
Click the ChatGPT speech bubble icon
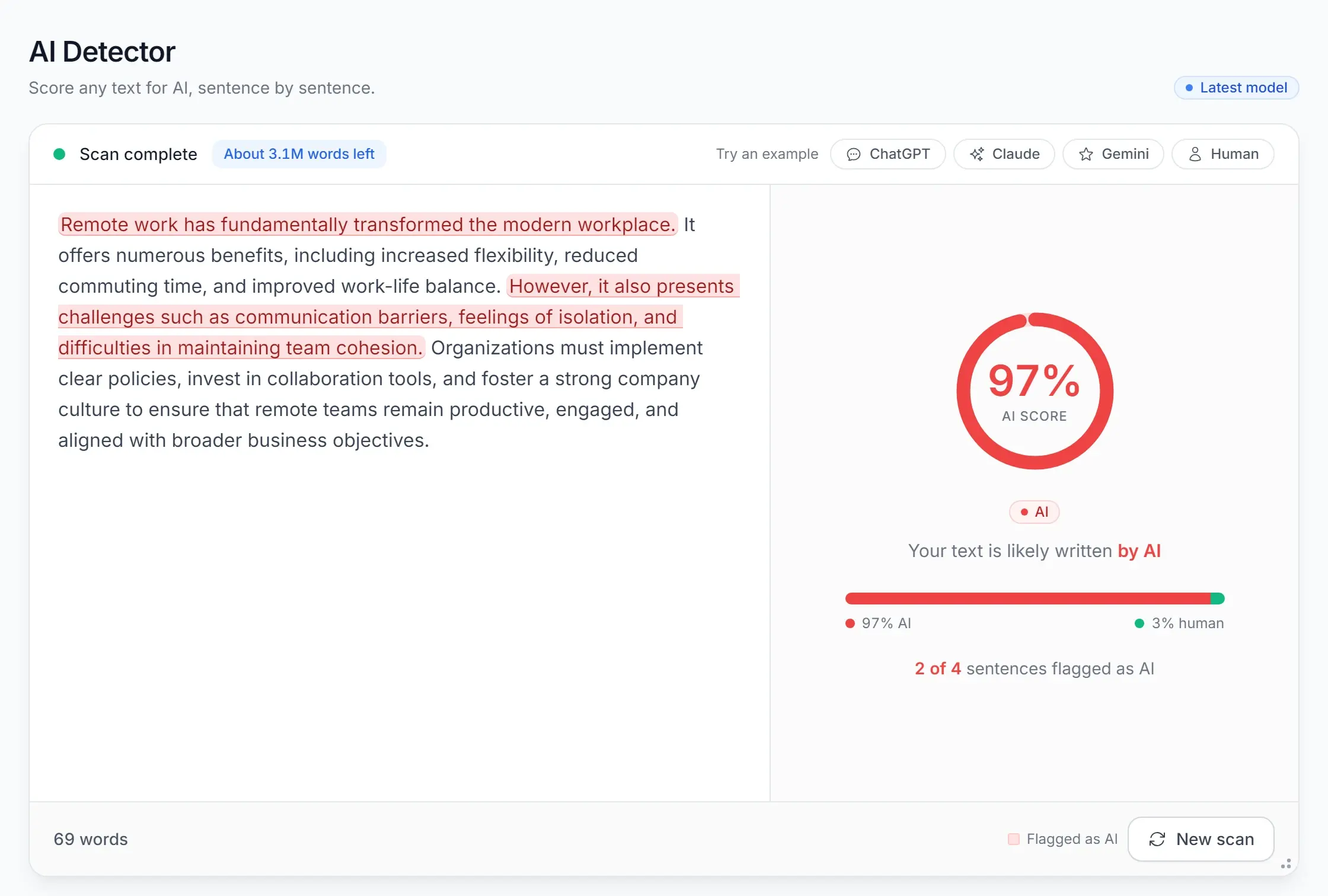click(x=854, y=154)
